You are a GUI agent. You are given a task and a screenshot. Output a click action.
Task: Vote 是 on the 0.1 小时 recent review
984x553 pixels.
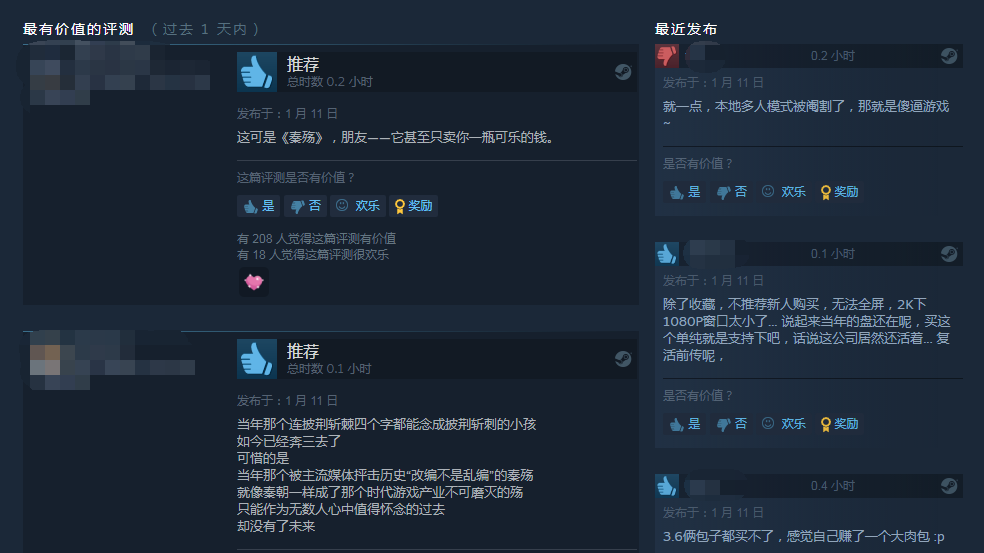coord(685,424)
